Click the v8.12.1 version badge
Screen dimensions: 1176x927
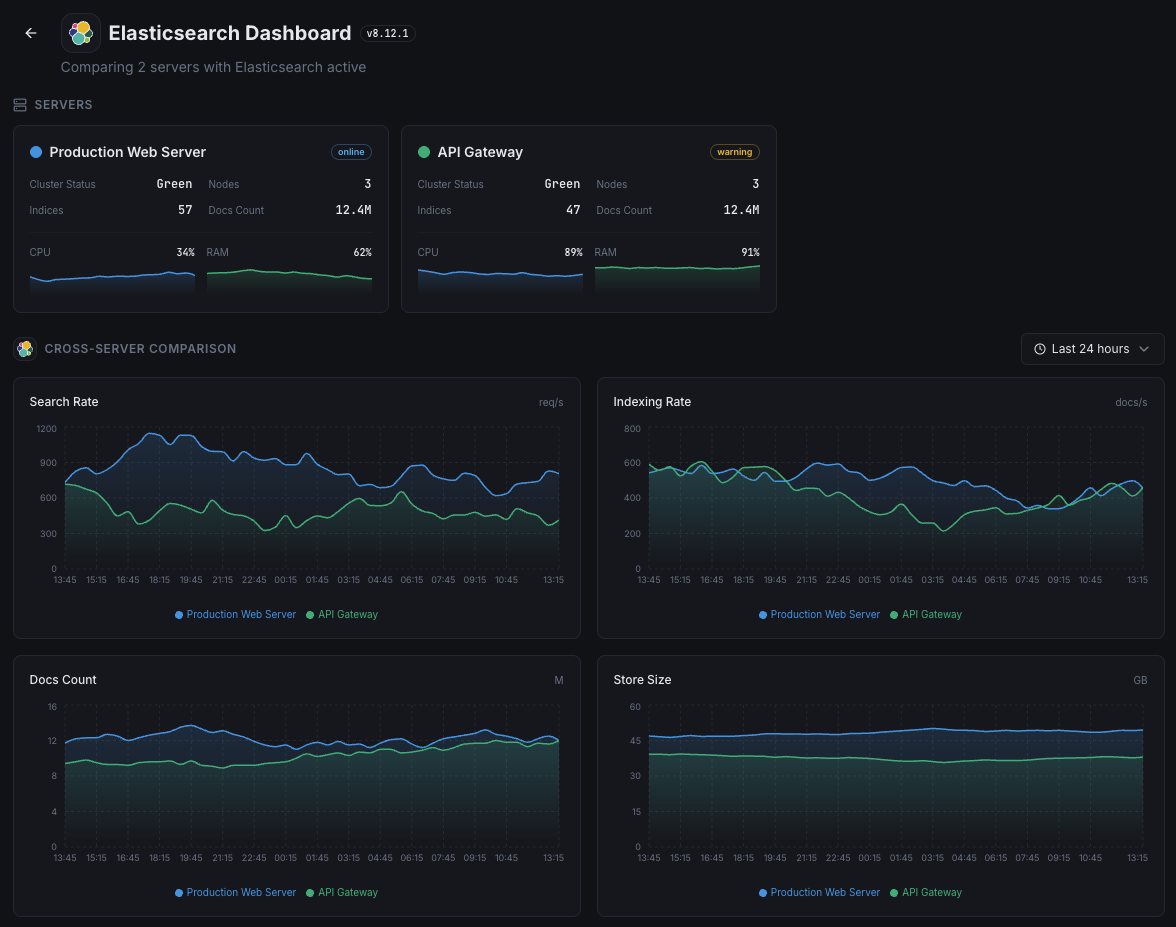(x=387, y=33)
